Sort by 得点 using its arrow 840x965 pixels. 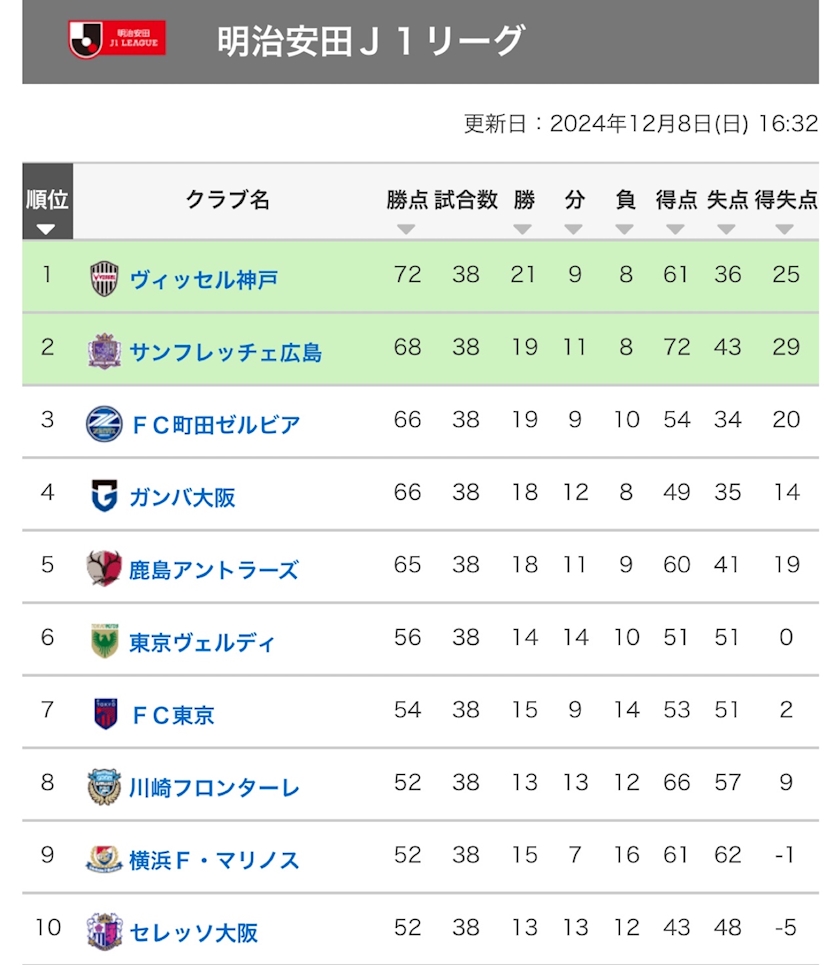(676, 229)
